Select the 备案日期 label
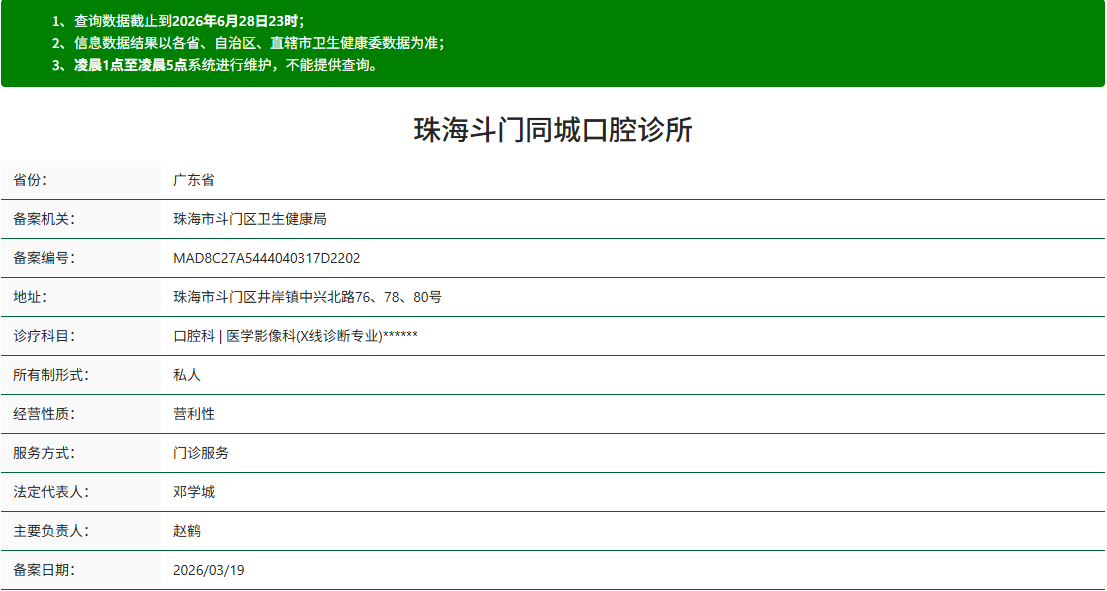Image resolution: width=1107 pixels, height=591 pixels. 44,570
